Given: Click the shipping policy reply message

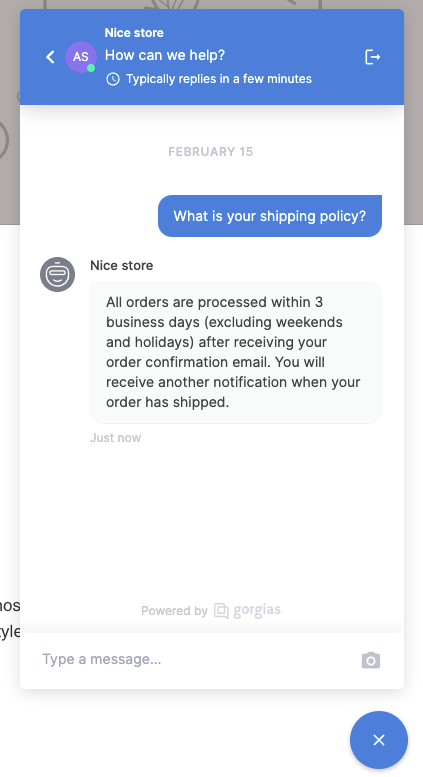Looking at the screenshot, I should (236, 352).
